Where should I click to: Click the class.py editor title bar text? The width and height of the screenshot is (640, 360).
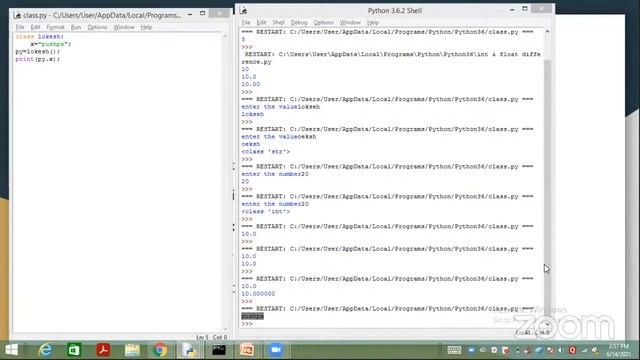coord(102,15)
